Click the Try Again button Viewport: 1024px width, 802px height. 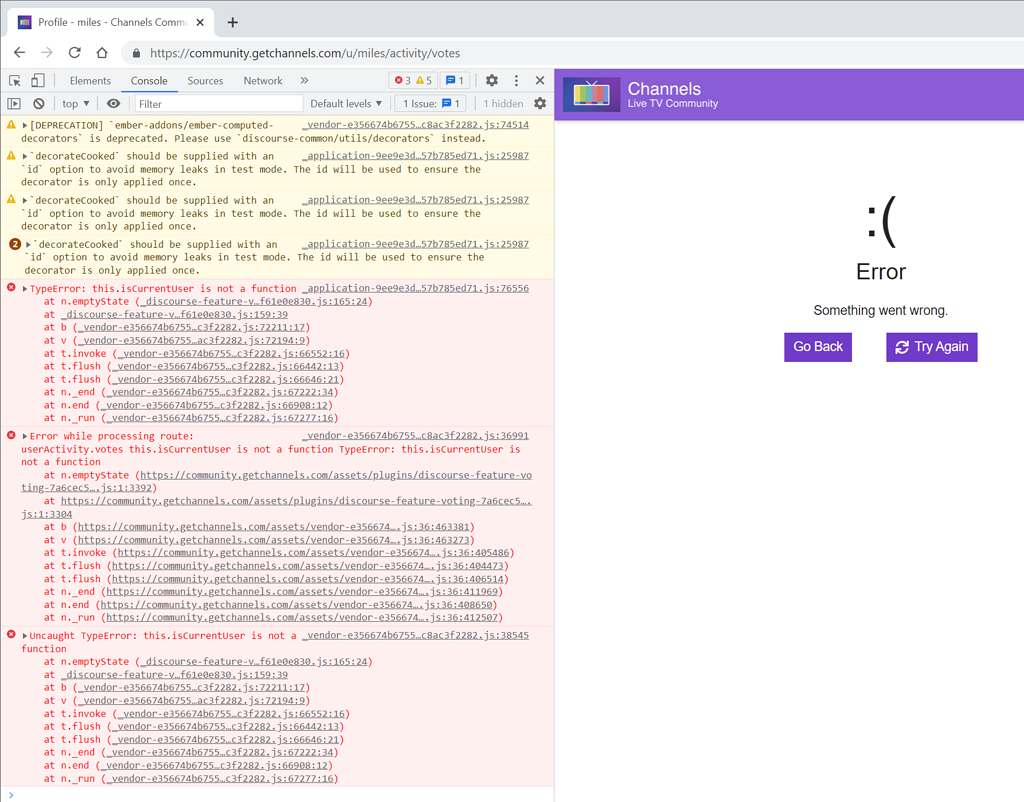point(931,347)
